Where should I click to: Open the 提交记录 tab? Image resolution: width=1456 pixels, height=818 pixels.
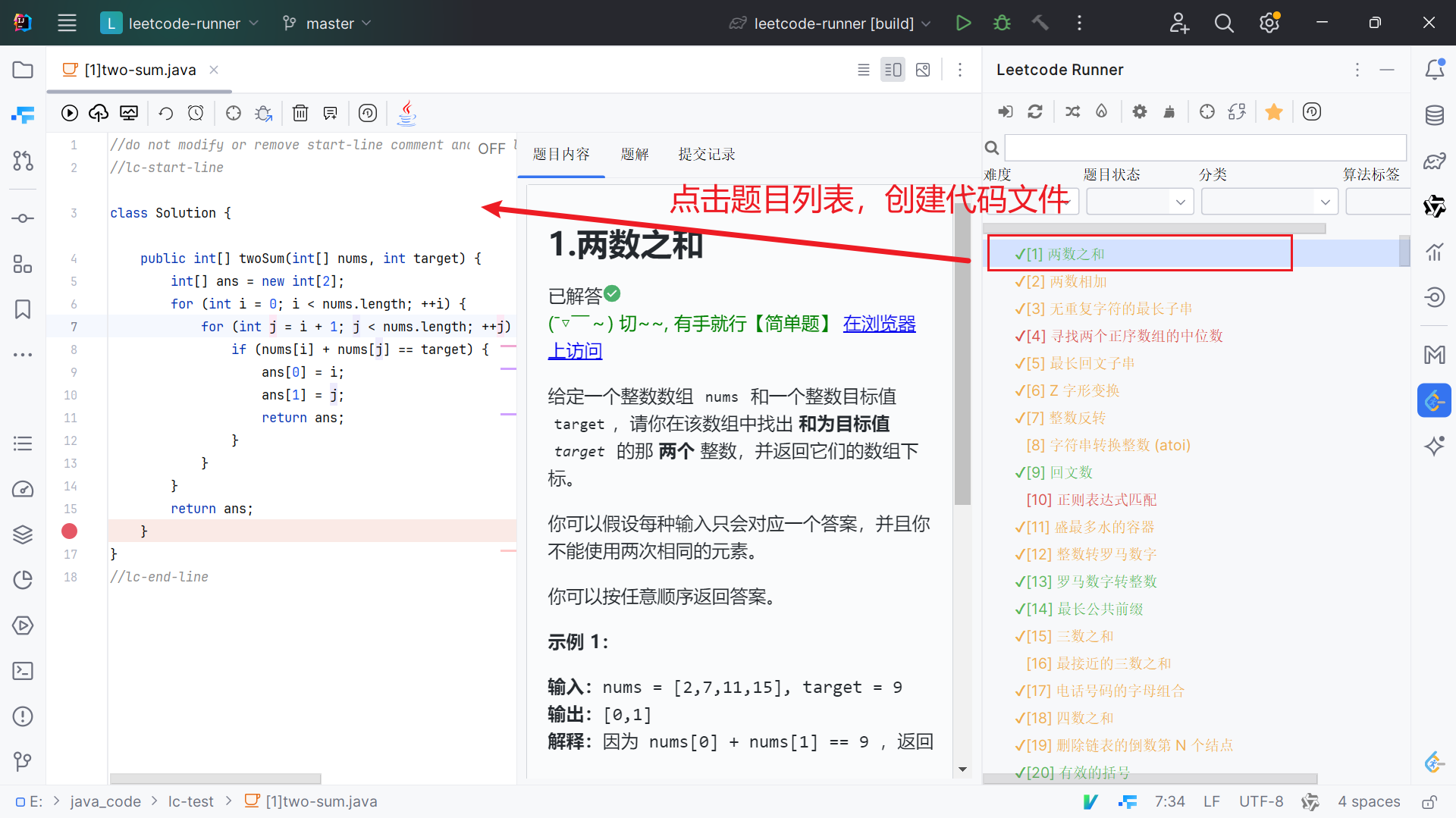pyautogui.click(x=706, y=154)
